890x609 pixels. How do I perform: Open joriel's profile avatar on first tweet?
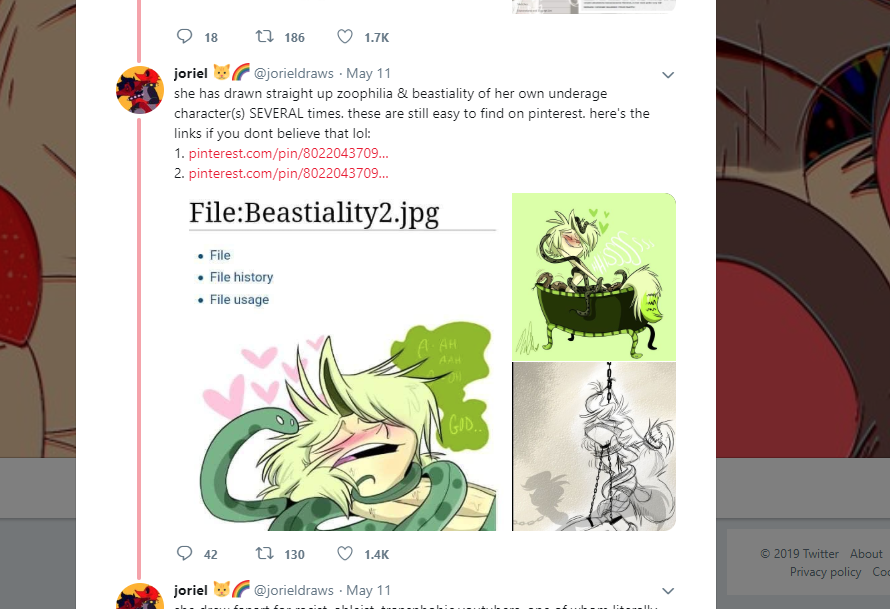140,90
